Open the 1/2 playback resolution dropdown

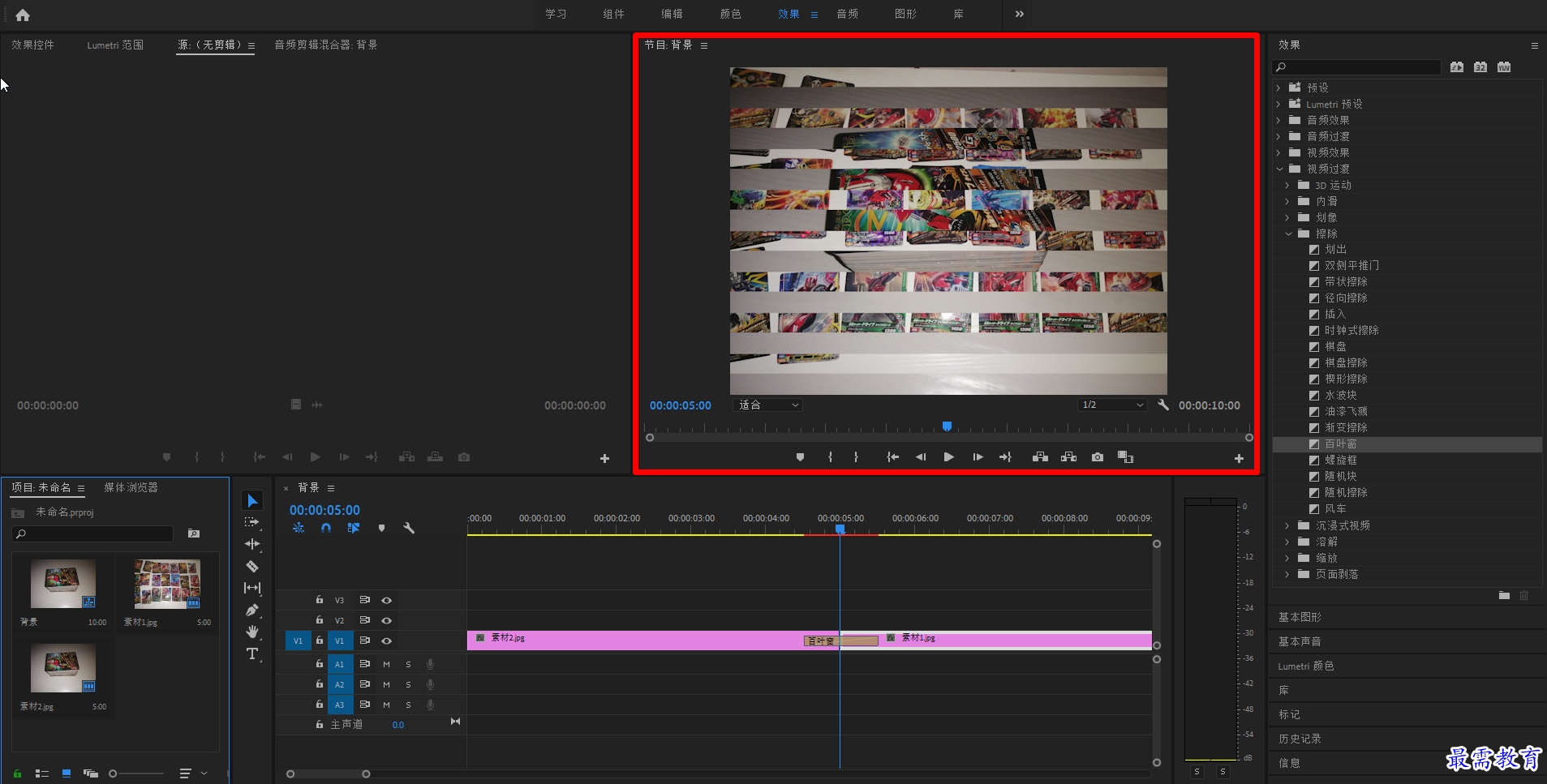coord(1112,405)
